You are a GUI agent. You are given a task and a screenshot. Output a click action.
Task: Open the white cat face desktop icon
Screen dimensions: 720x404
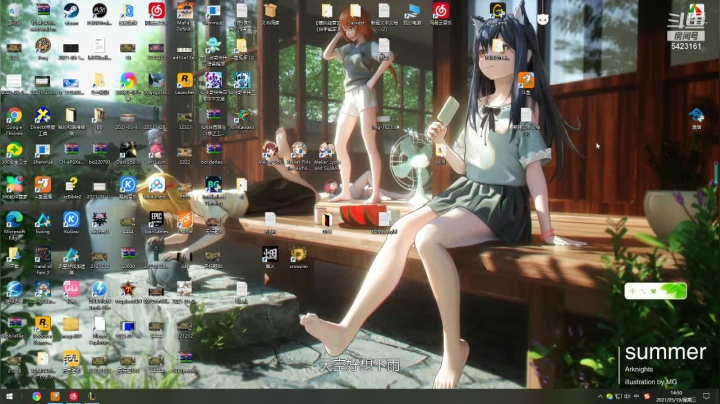point(543,19)
